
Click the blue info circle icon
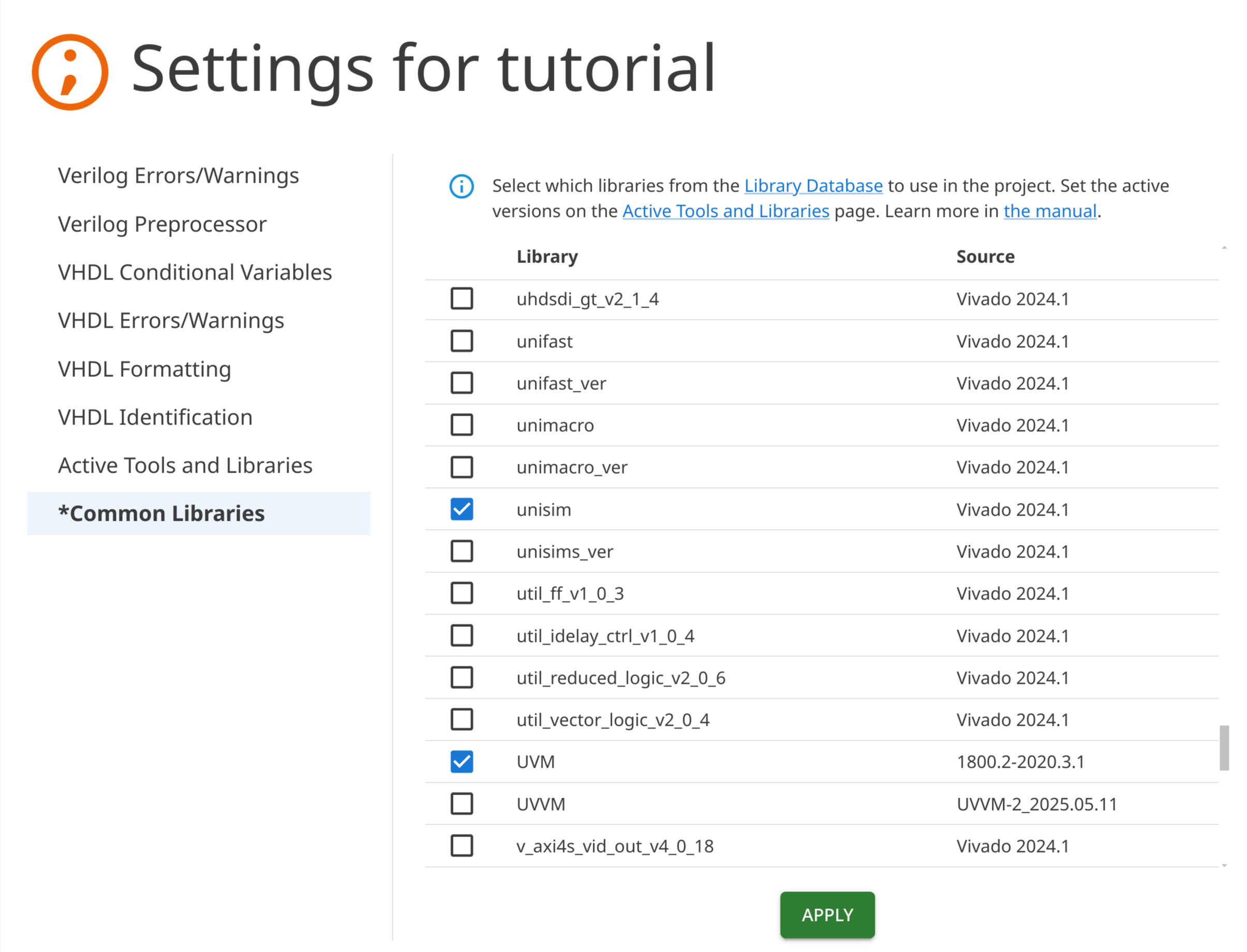coord(461,186)
